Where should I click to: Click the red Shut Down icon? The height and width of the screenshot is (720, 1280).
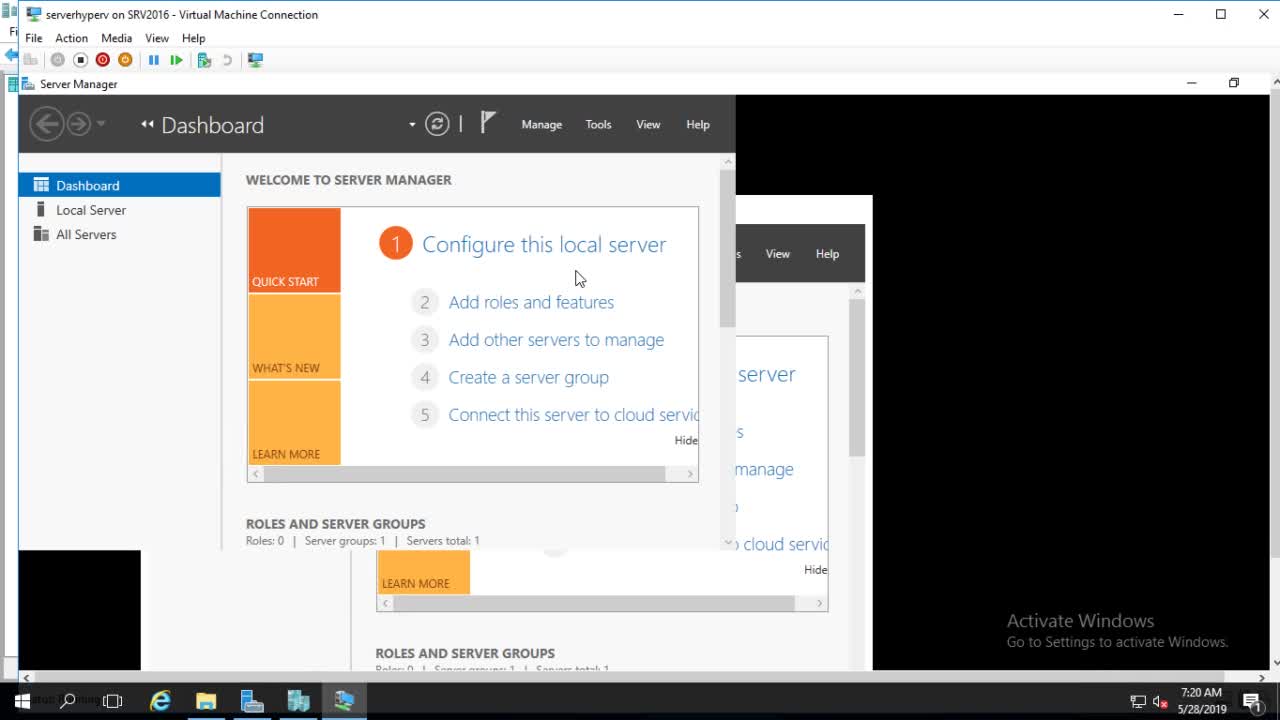tap(103, 60)
